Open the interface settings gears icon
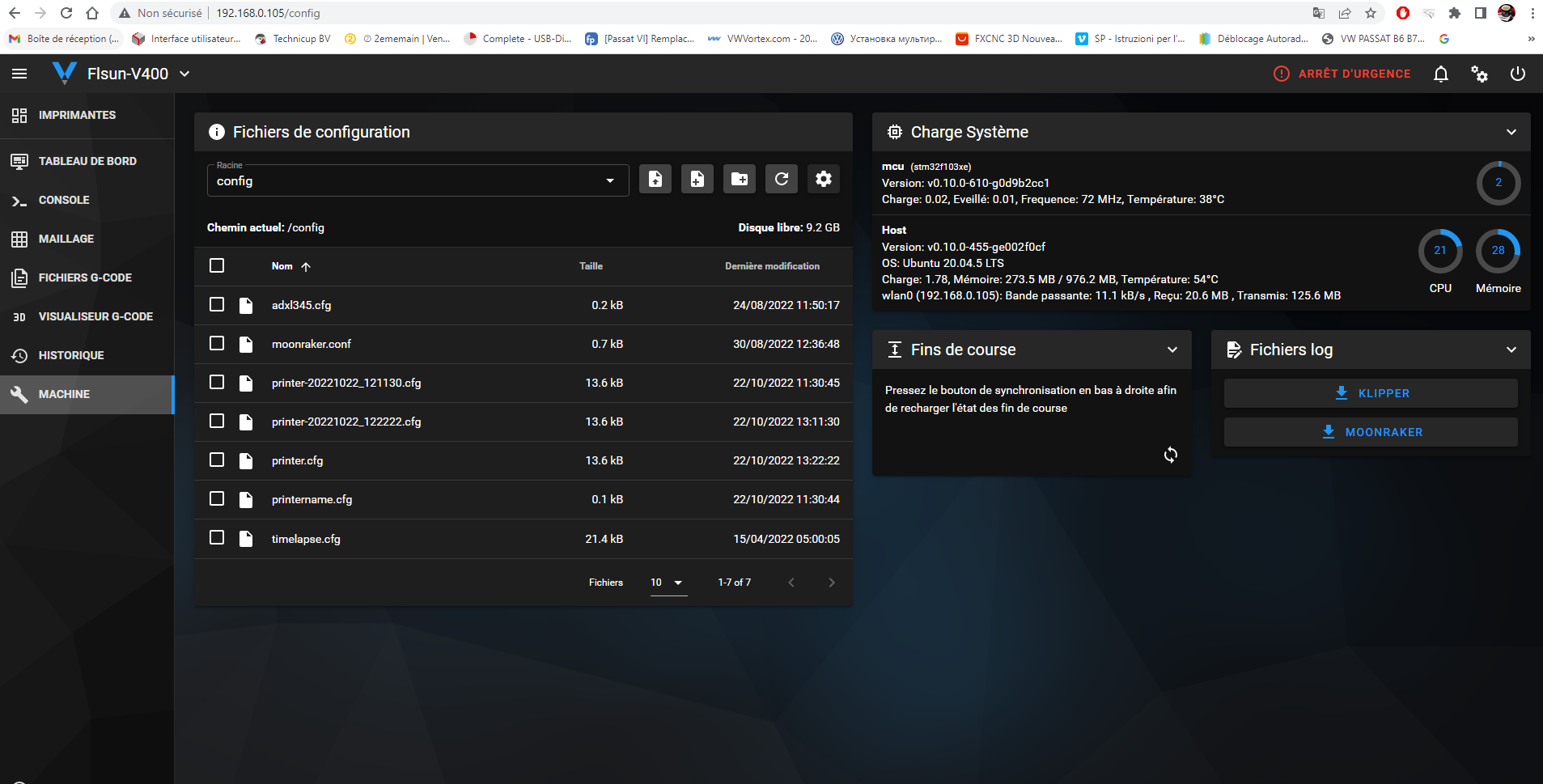This screenshot has height=784, width=1543. pyautogui.click(x=1479, y=74)
